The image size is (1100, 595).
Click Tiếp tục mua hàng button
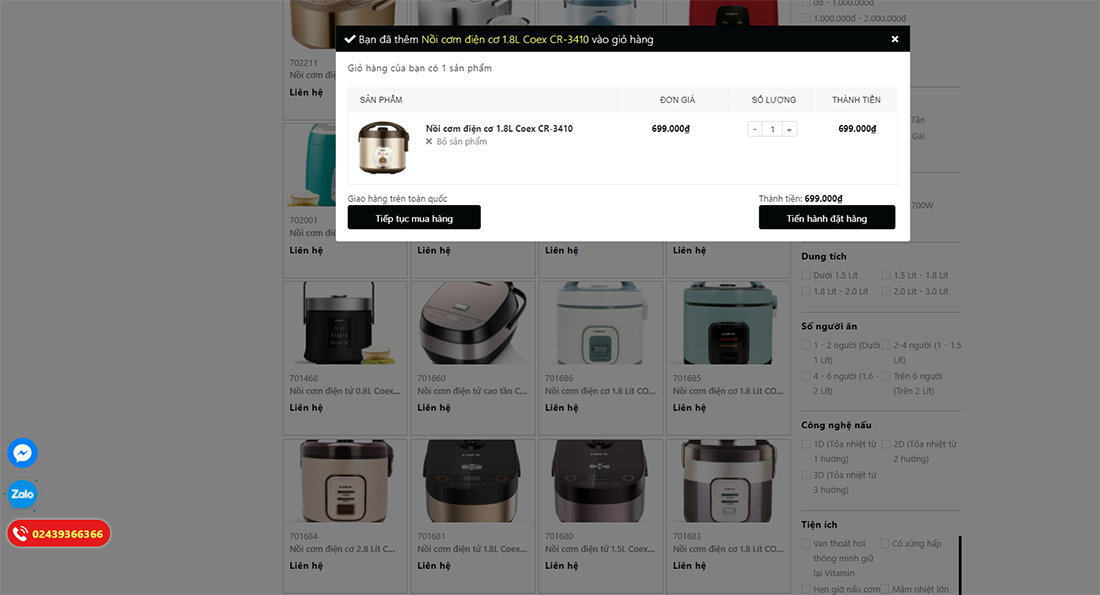click(x=414, y=218)
